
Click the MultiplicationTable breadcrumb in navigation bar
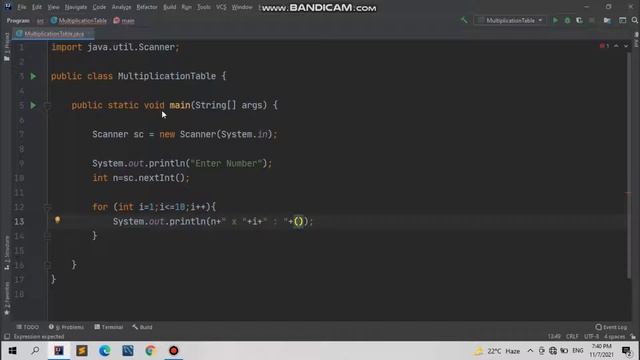click(79, 20)
